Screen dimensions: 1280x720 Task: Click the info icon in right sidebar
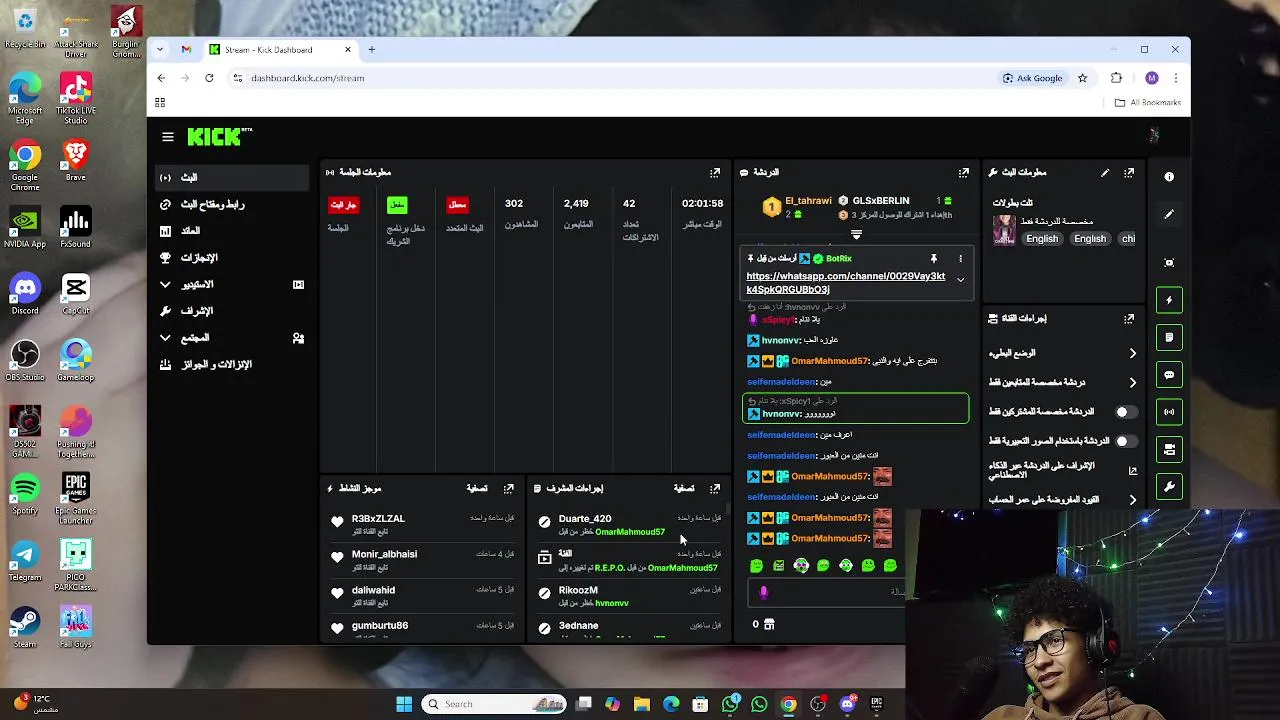[x=1169, y=177]
